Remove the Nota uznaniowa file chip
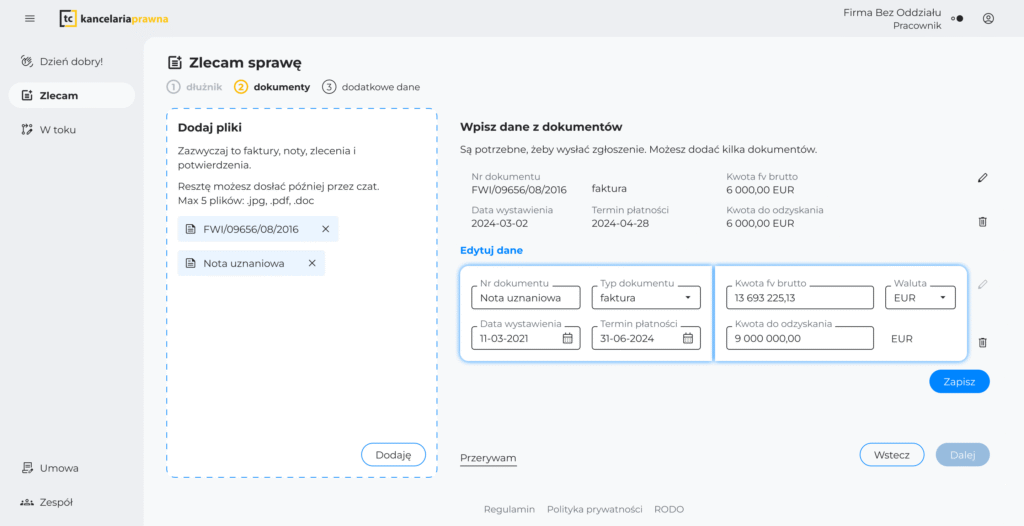 click(312, 263)
